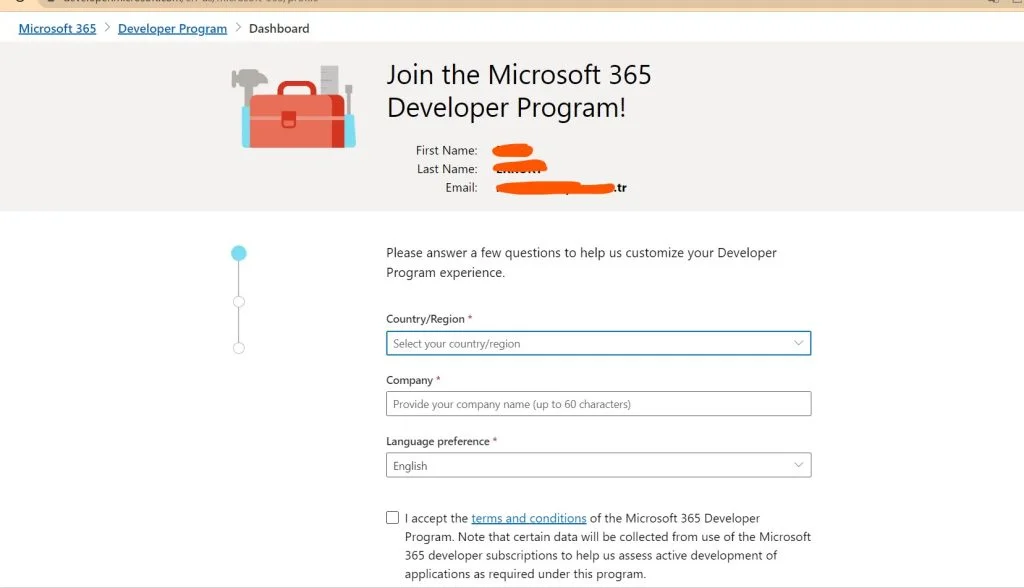Open the terms and conditions link

coord(529,518)
